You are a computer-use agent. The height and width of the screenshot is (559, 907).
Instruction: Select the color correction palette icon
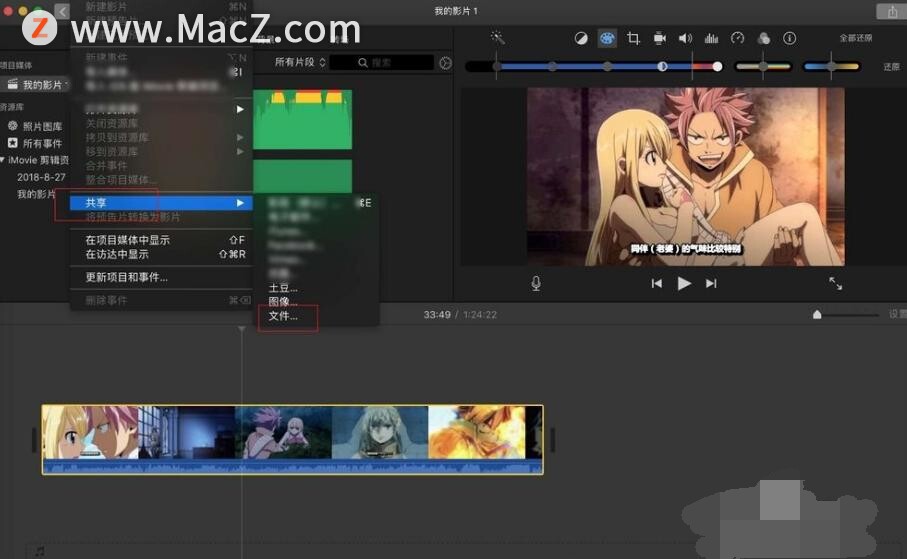(x=607, y=38)
